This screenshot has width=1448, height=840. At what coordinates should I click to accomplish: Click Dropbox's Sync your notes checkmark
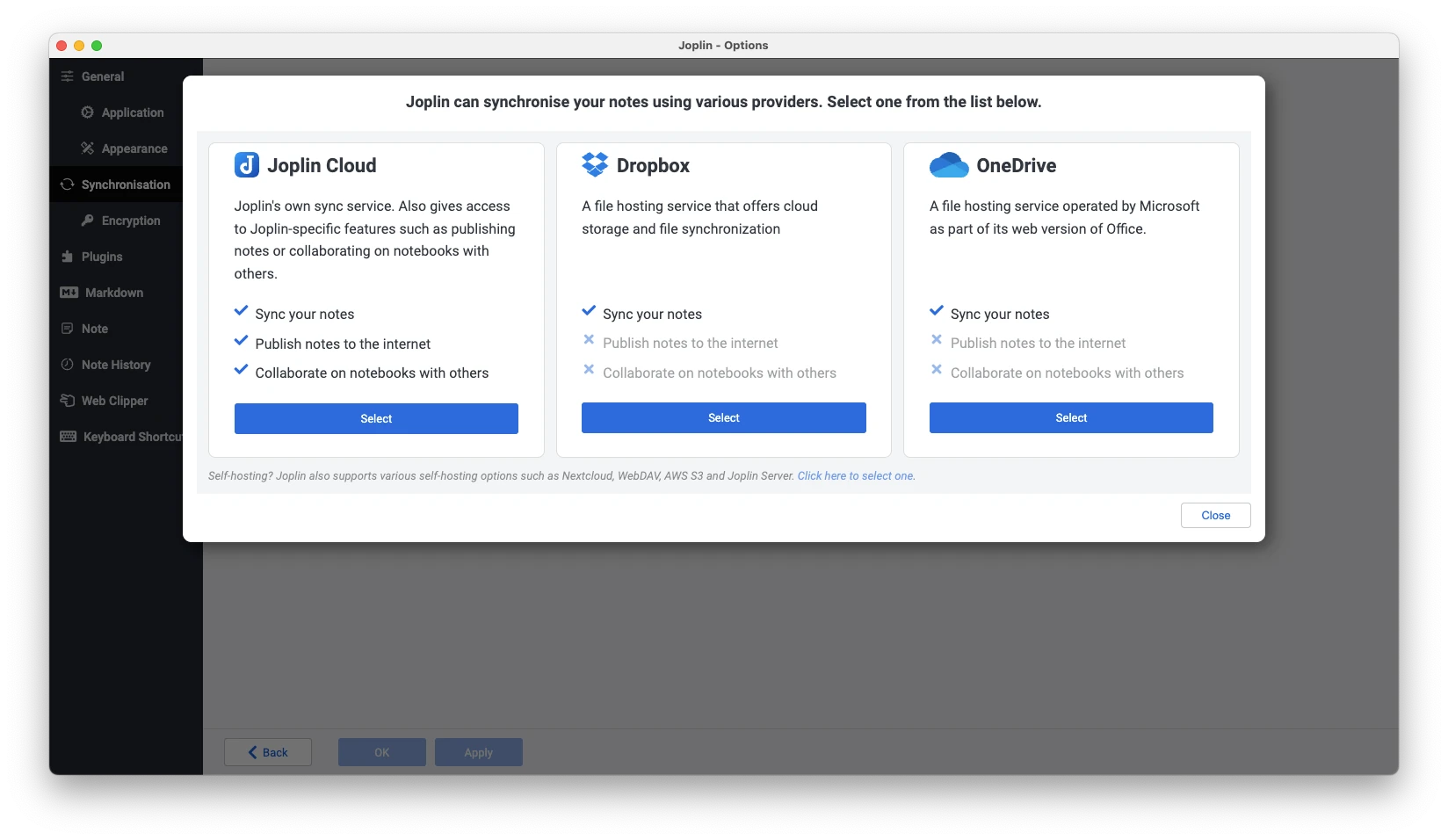[x=589, y=311]
